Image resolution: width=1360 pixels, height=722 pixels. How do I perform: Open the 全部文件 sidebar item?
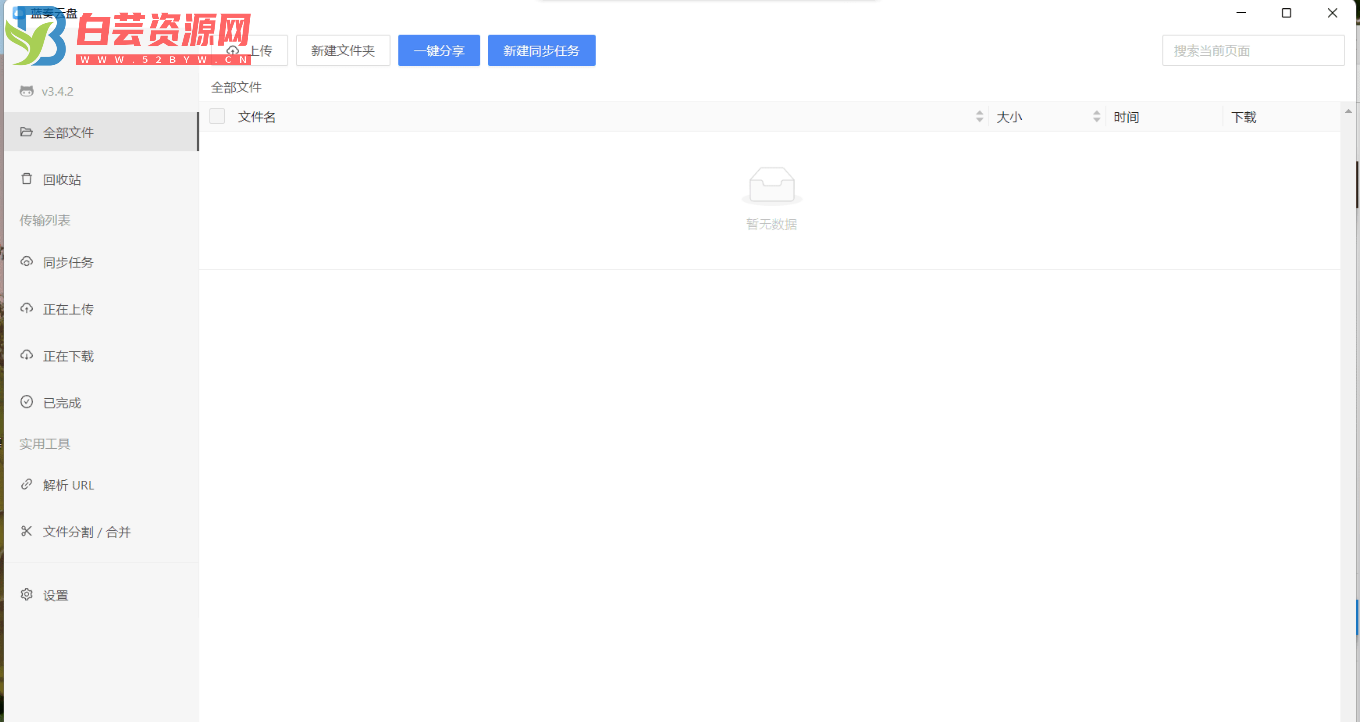tap(100, 132)
